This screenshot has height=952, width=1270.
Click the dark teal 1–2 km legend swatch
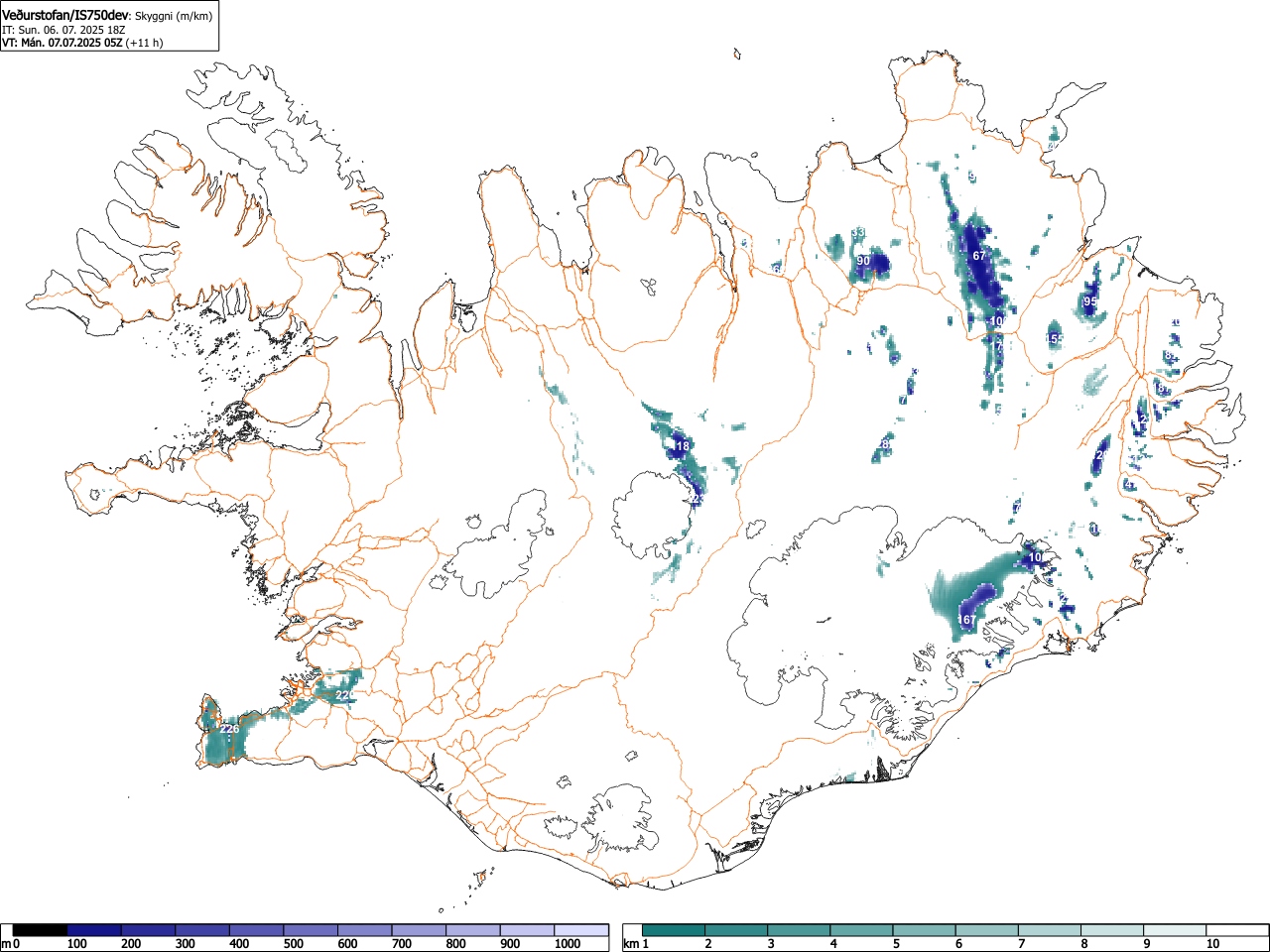pos(675,930)
